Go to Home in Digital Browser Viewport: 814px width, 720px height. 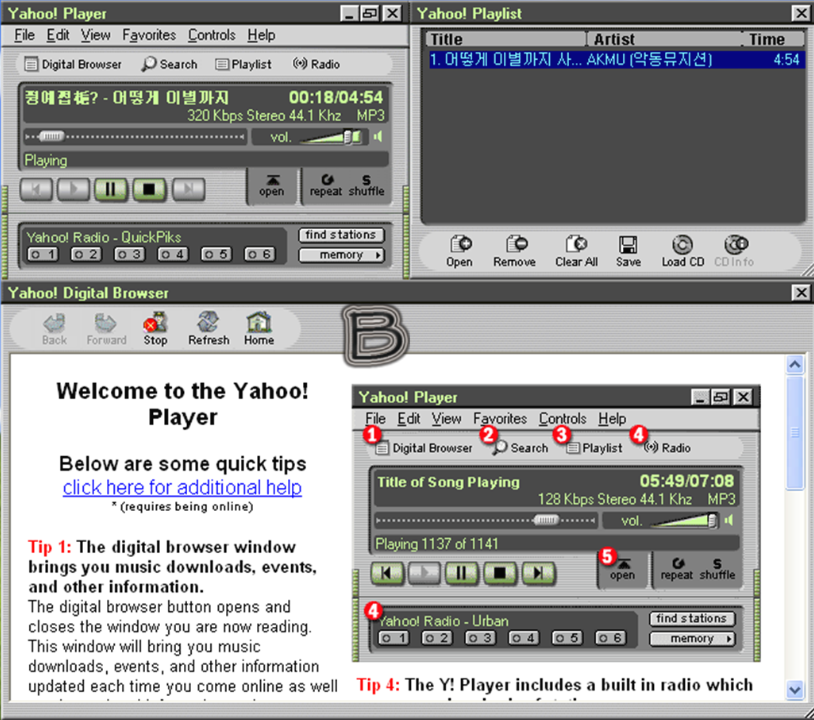259,328
